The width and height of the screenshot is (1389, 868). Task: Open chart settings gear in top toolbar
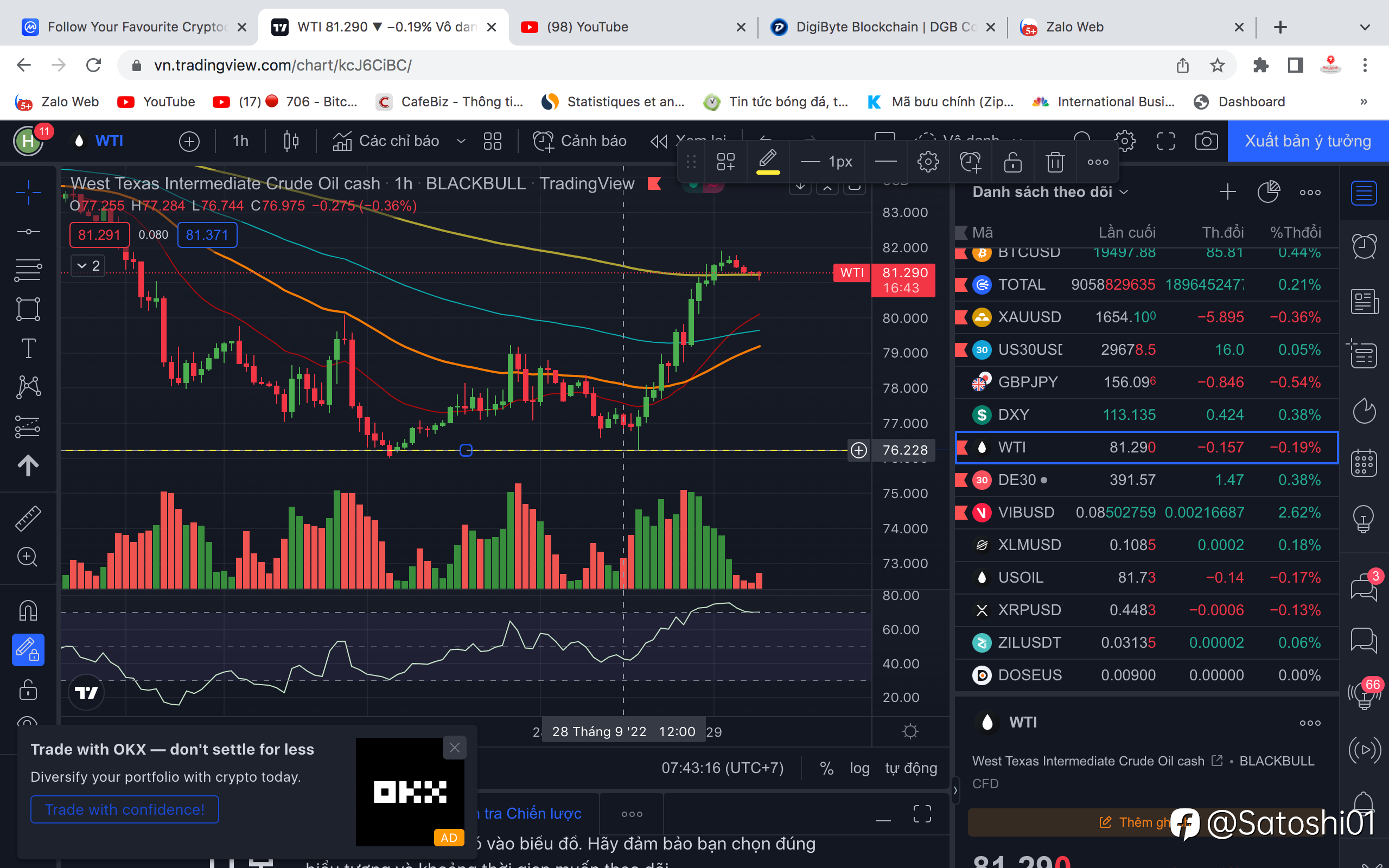click(1124, 141)
